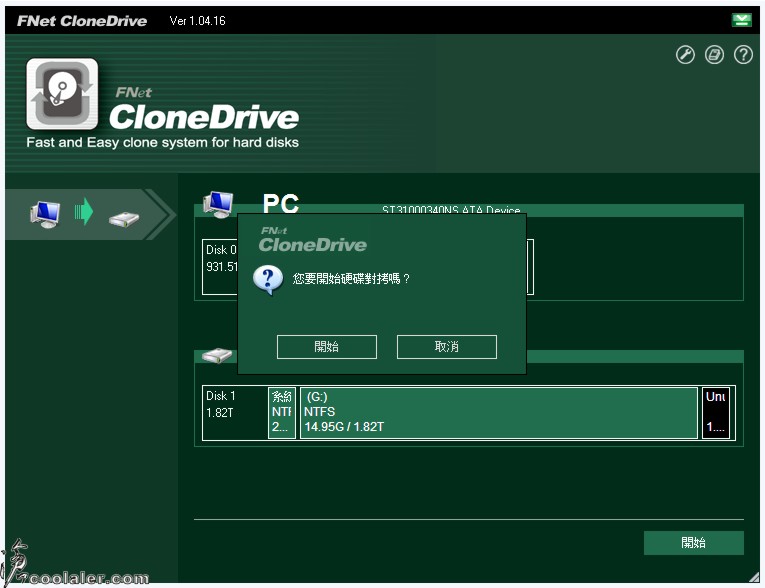Open the wrench settings icon
Screen dimensions: 765x588
tap(685, 55)
